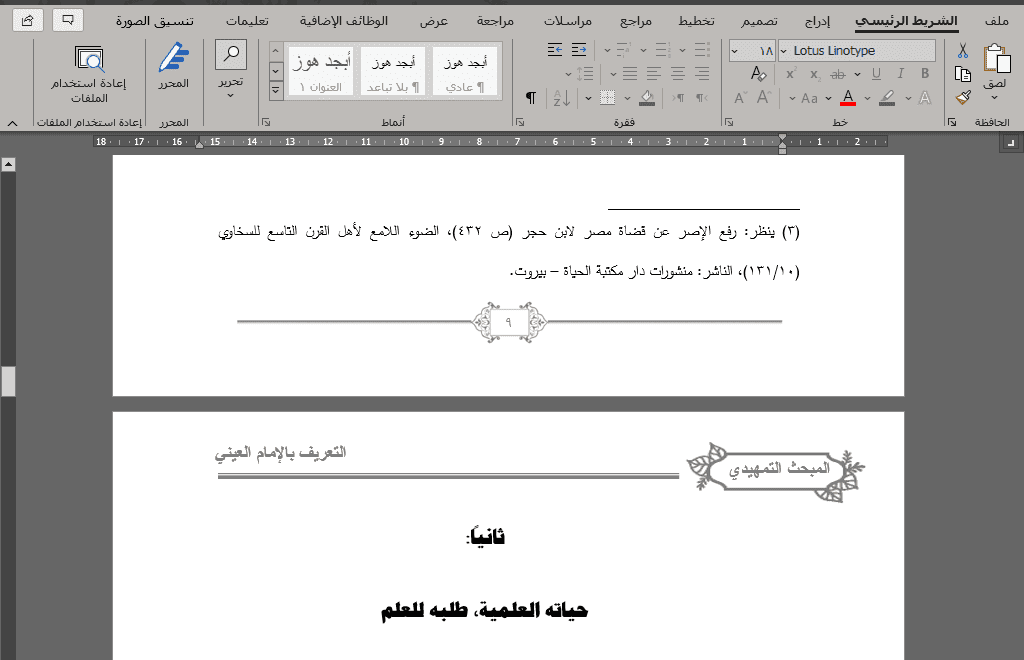This screenshot has height=660, width=1024.
Task: Toggle underline formatting
Action: tap(876, 74)
